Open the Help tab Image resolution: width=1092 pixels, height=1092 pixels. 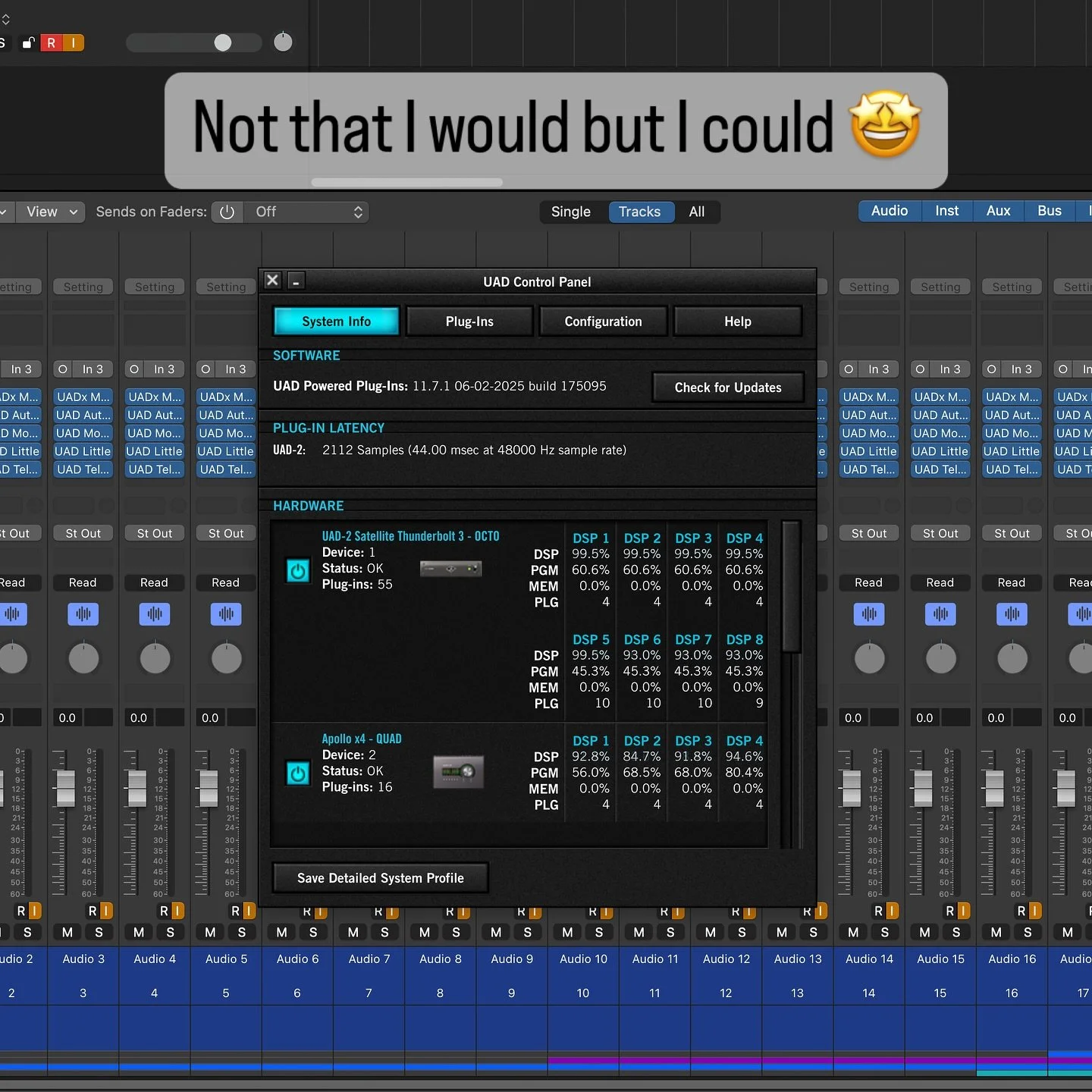point(737,322)
